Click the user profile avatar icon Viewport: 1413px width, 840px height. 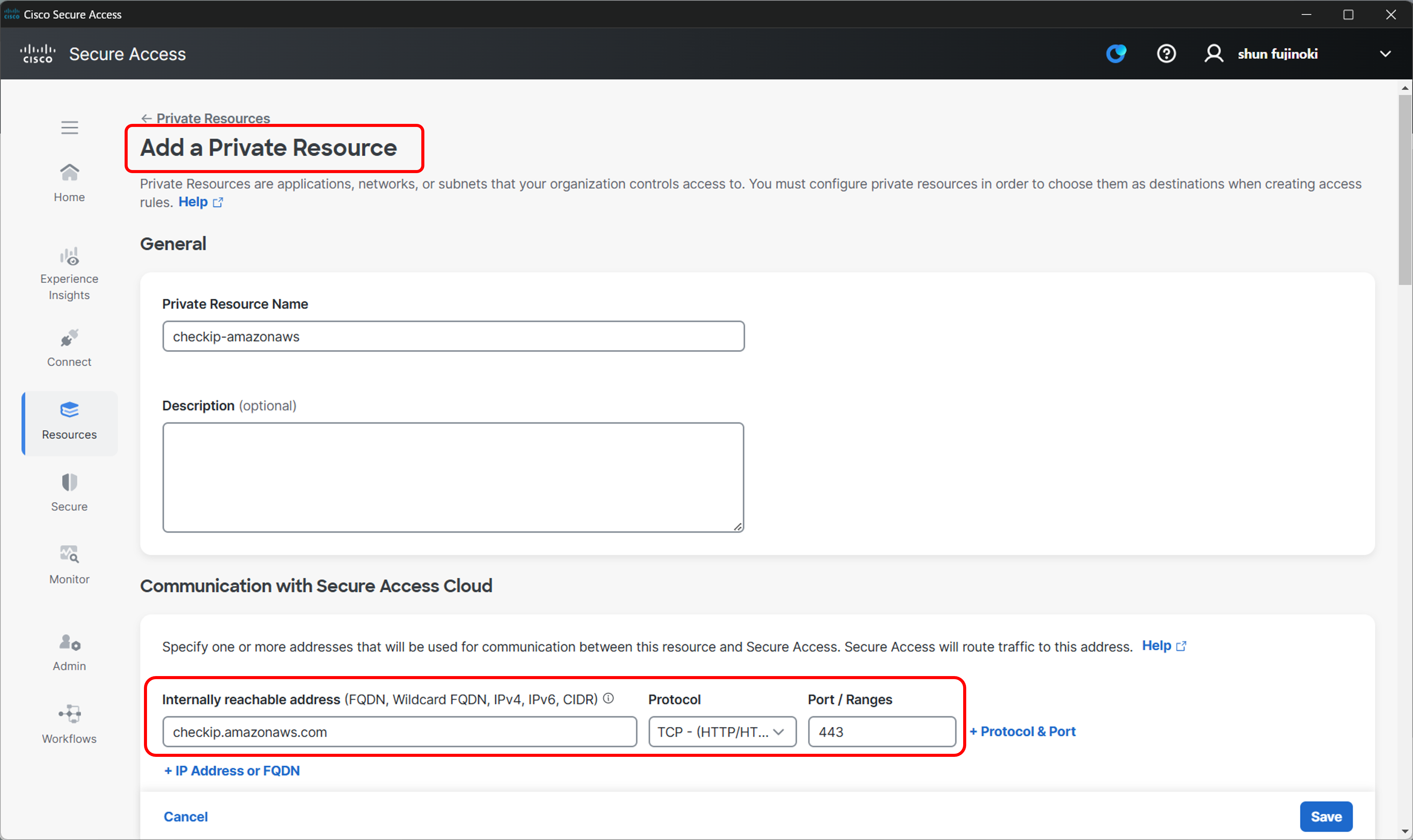tap(1214, 54)
